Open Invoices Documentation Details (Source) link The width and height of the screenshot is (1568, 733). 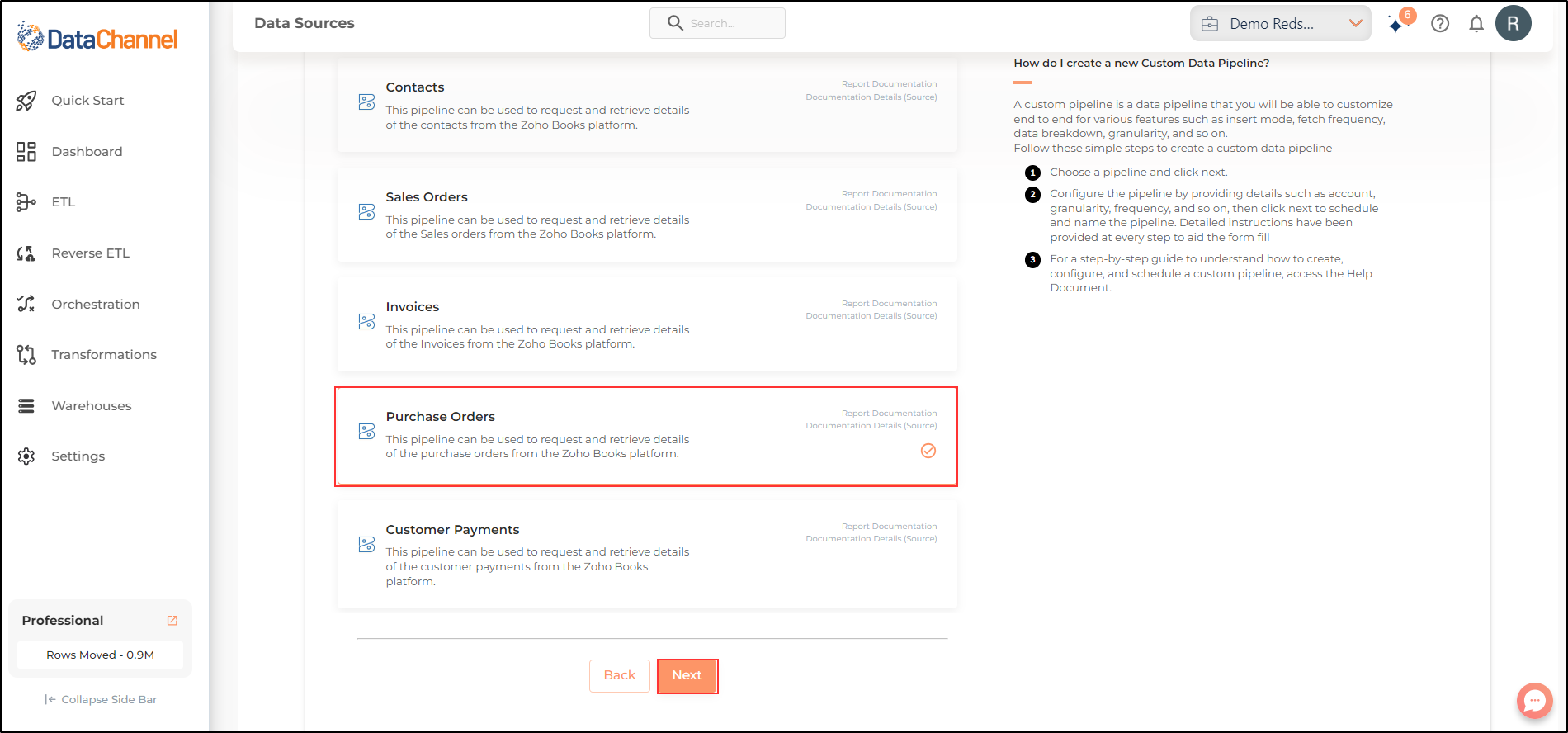tap(871, 316)
